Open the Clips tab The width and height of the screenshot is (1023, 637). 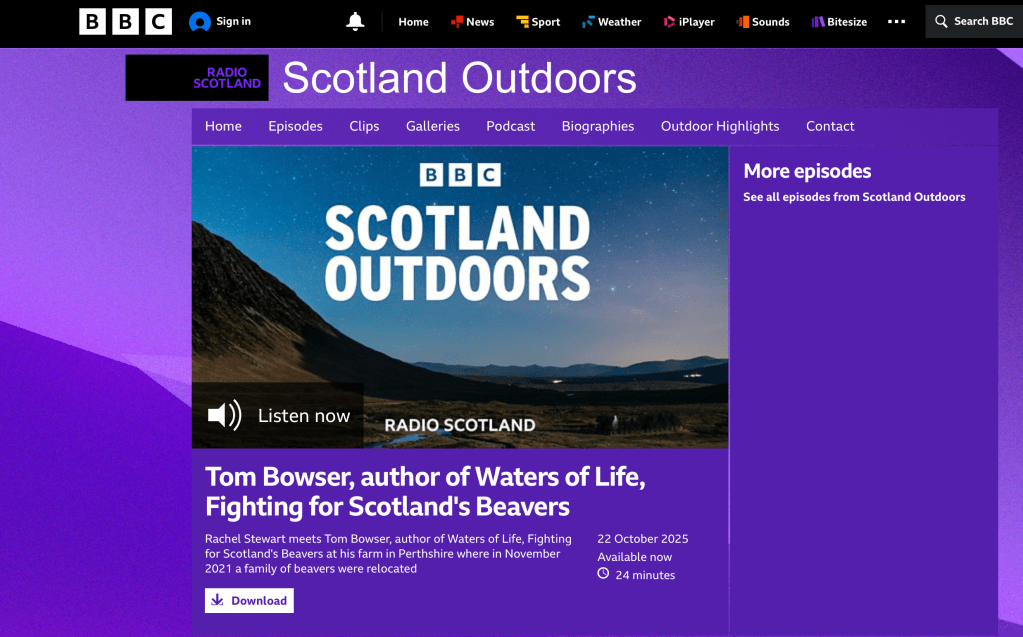point(364,126)
